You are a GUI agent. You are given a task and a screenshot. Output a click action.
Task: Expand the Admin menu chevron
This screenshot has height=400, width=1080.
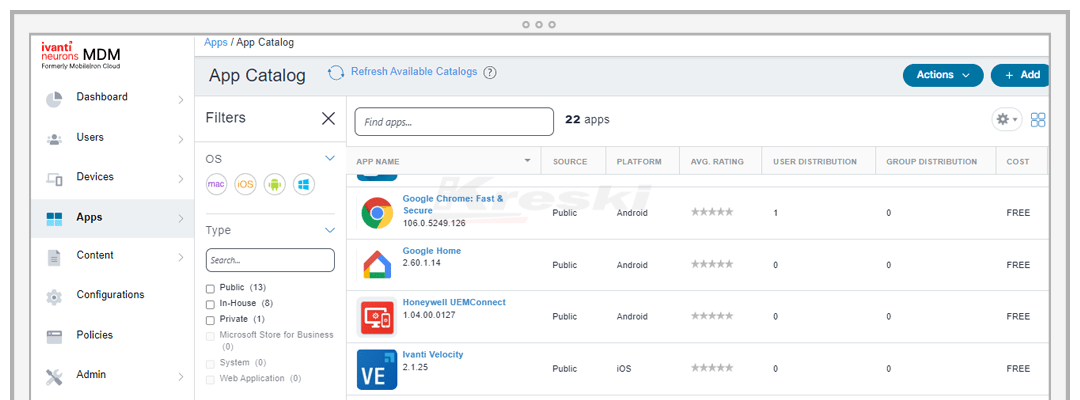pyautogui.click(x=180, y=377)
